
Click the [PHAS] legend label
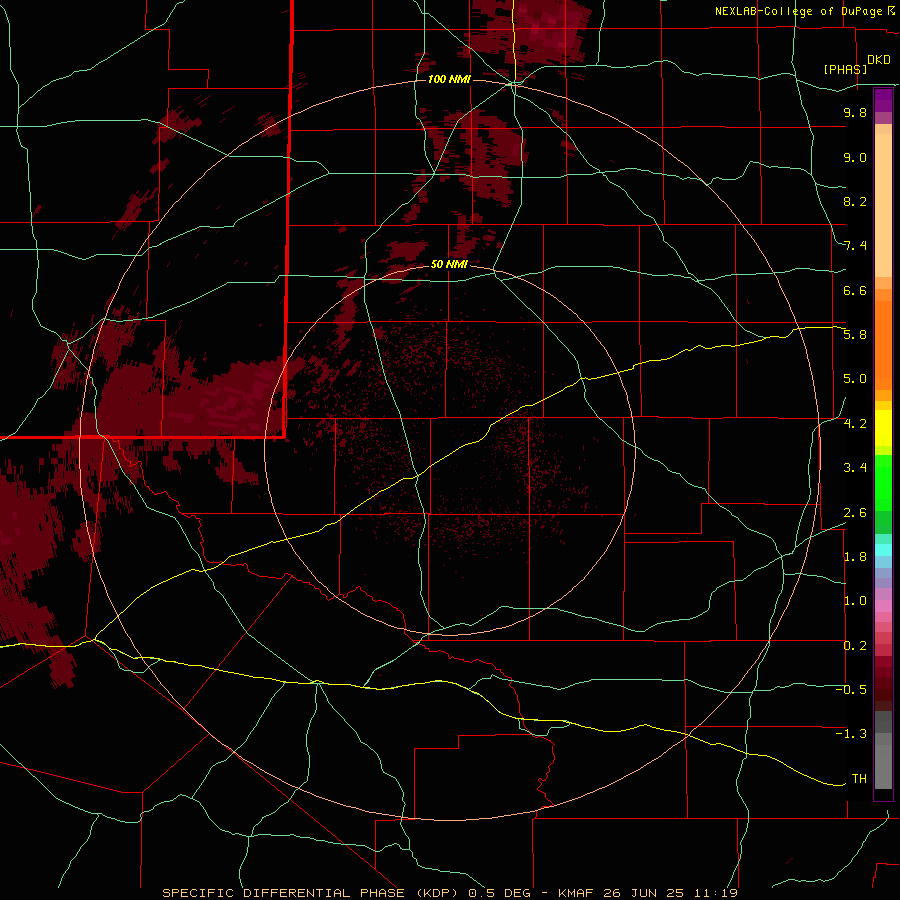845,69
